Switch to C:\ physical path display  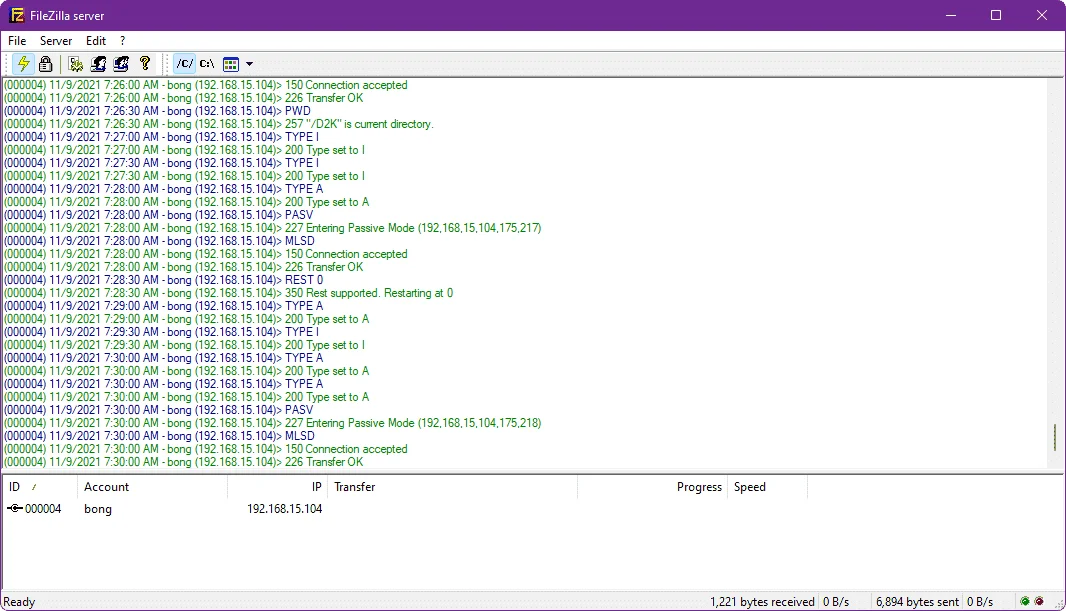pyautogui.click(x=207, y=64)
